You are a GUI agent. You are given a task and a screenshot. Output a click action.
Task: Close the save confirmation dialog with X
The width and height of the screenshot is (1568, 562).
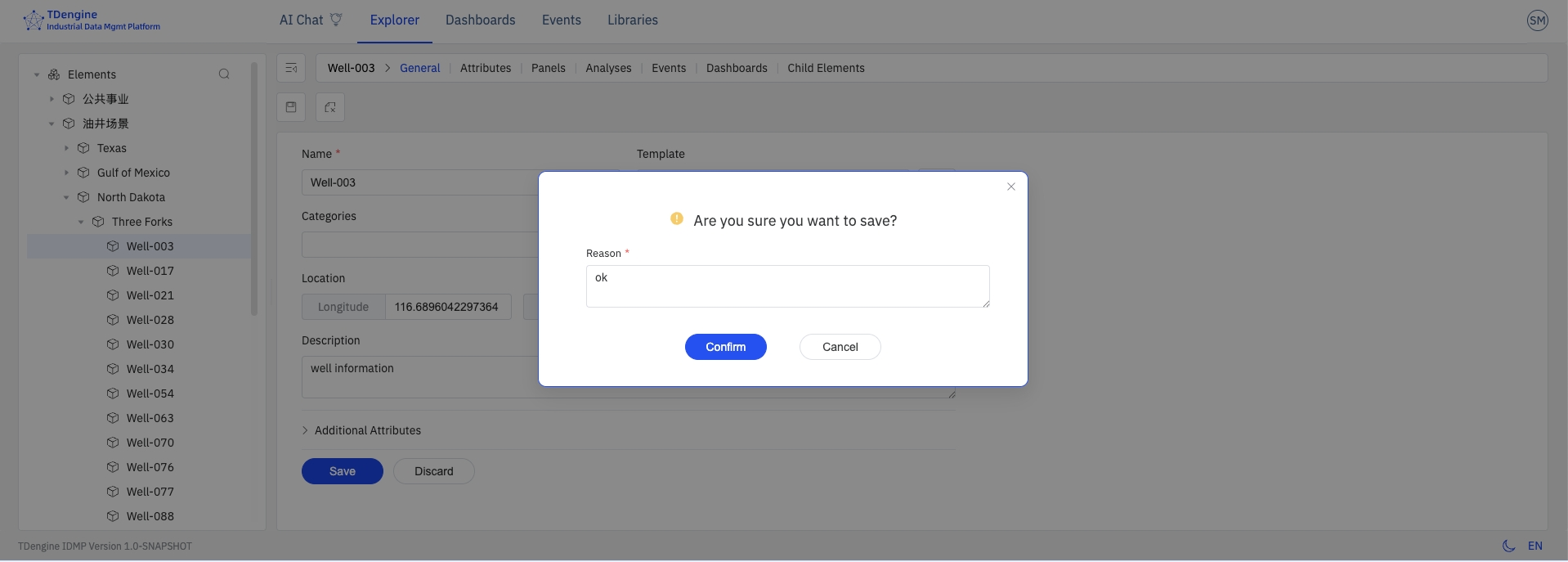(x=1011, y=187)
